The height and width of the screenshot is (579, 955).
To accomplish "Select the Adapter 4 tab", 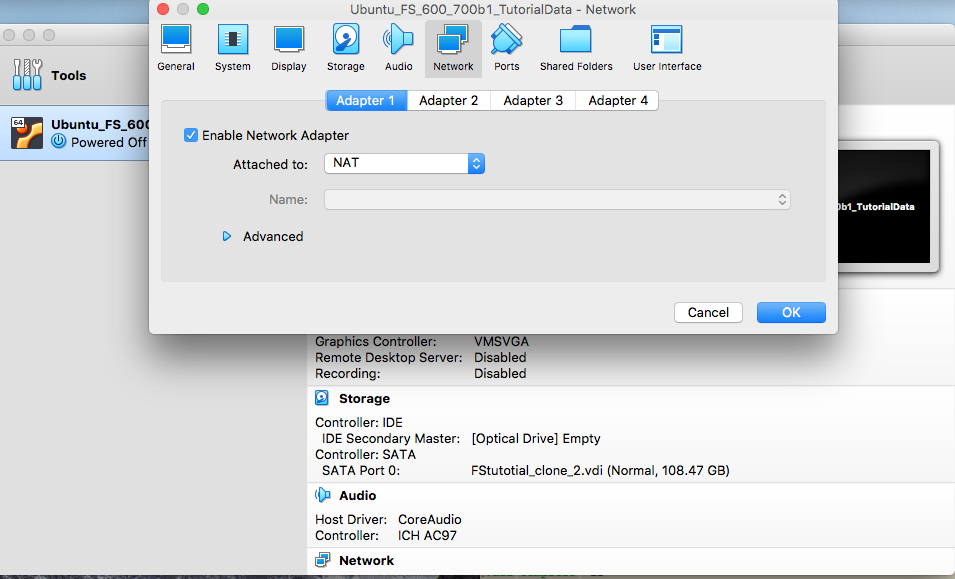I will pyautogui.click(x=618, y=100).
